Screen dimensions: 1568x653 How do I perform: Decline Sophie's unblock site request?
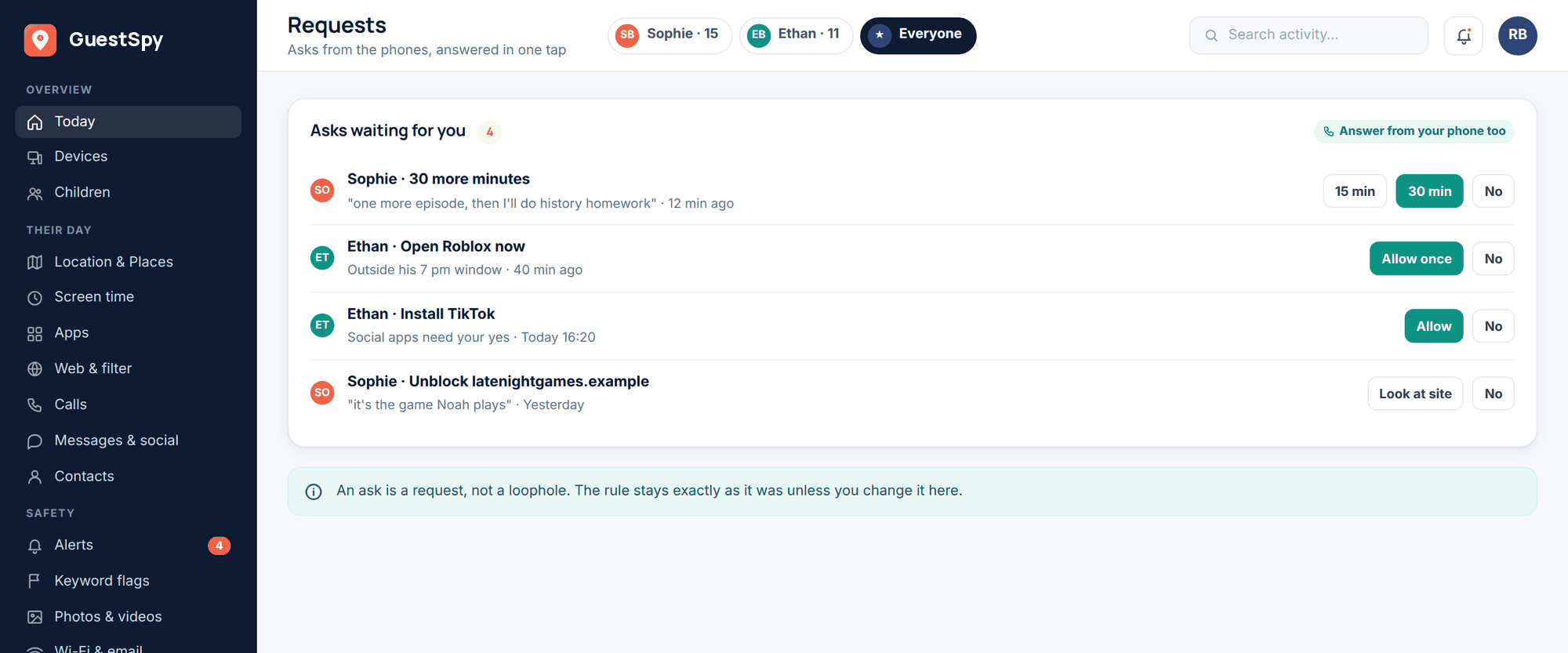[1493, 394]
